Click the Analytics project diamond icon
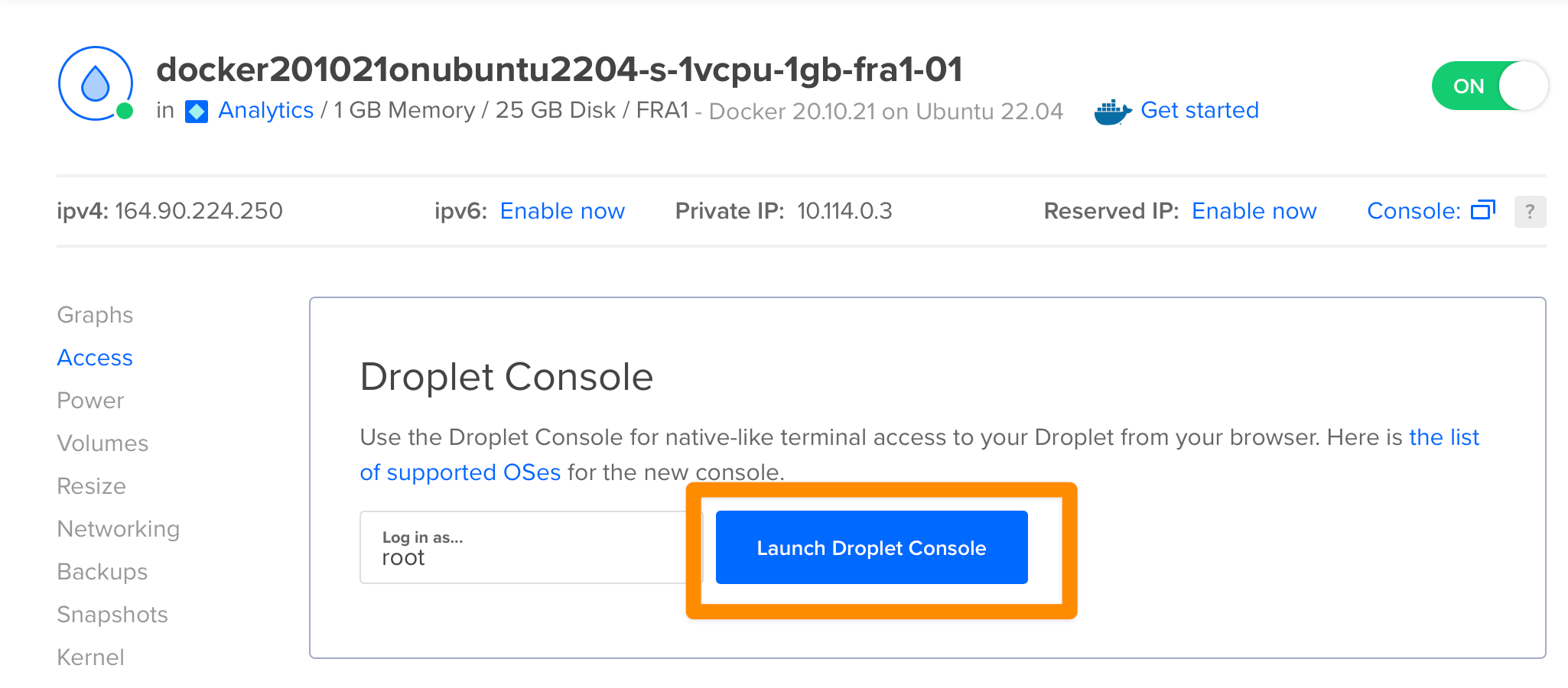 (x=197, y=112)
